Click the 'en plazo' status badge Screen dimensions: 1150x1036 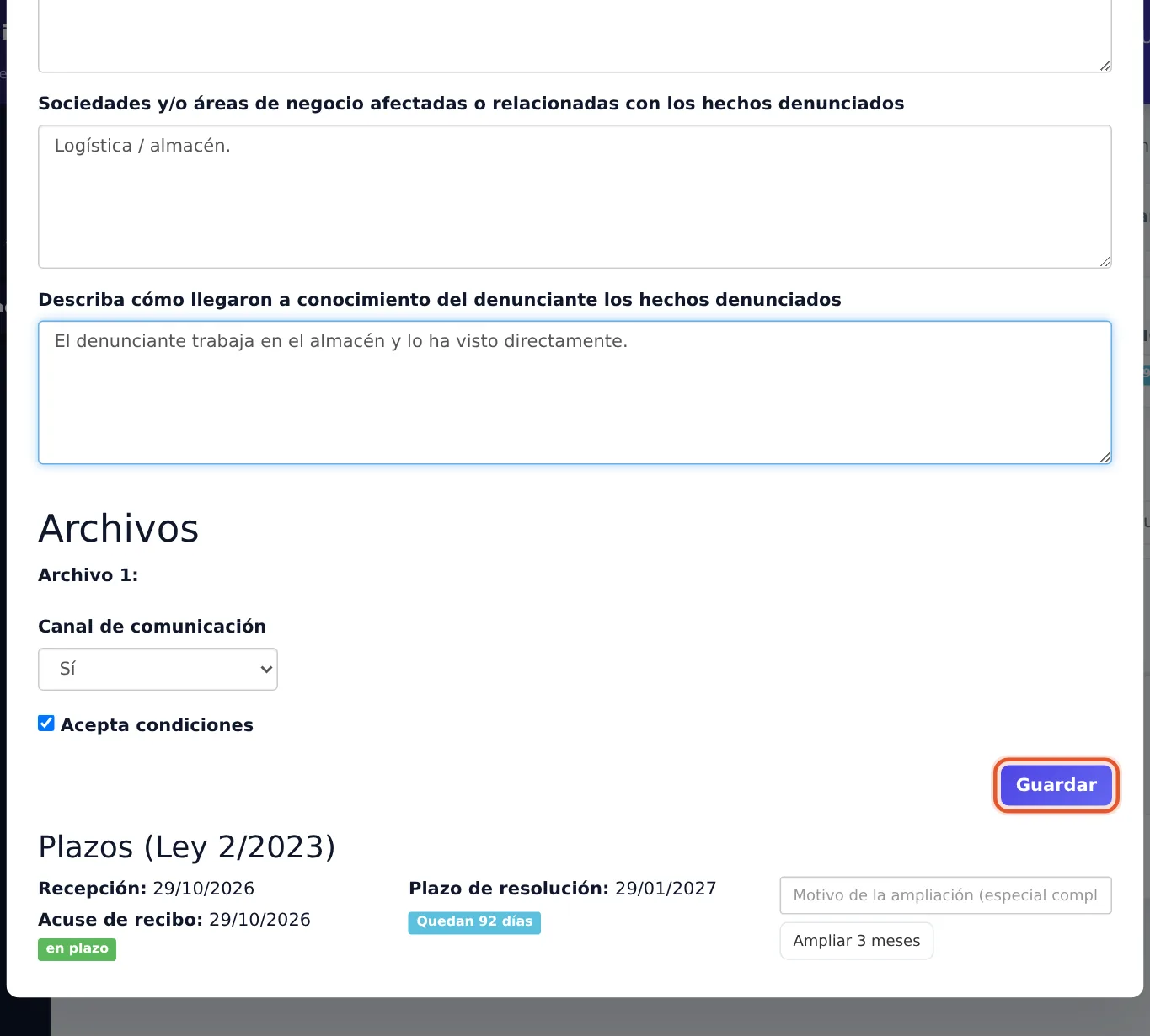(x=77, y=949)
